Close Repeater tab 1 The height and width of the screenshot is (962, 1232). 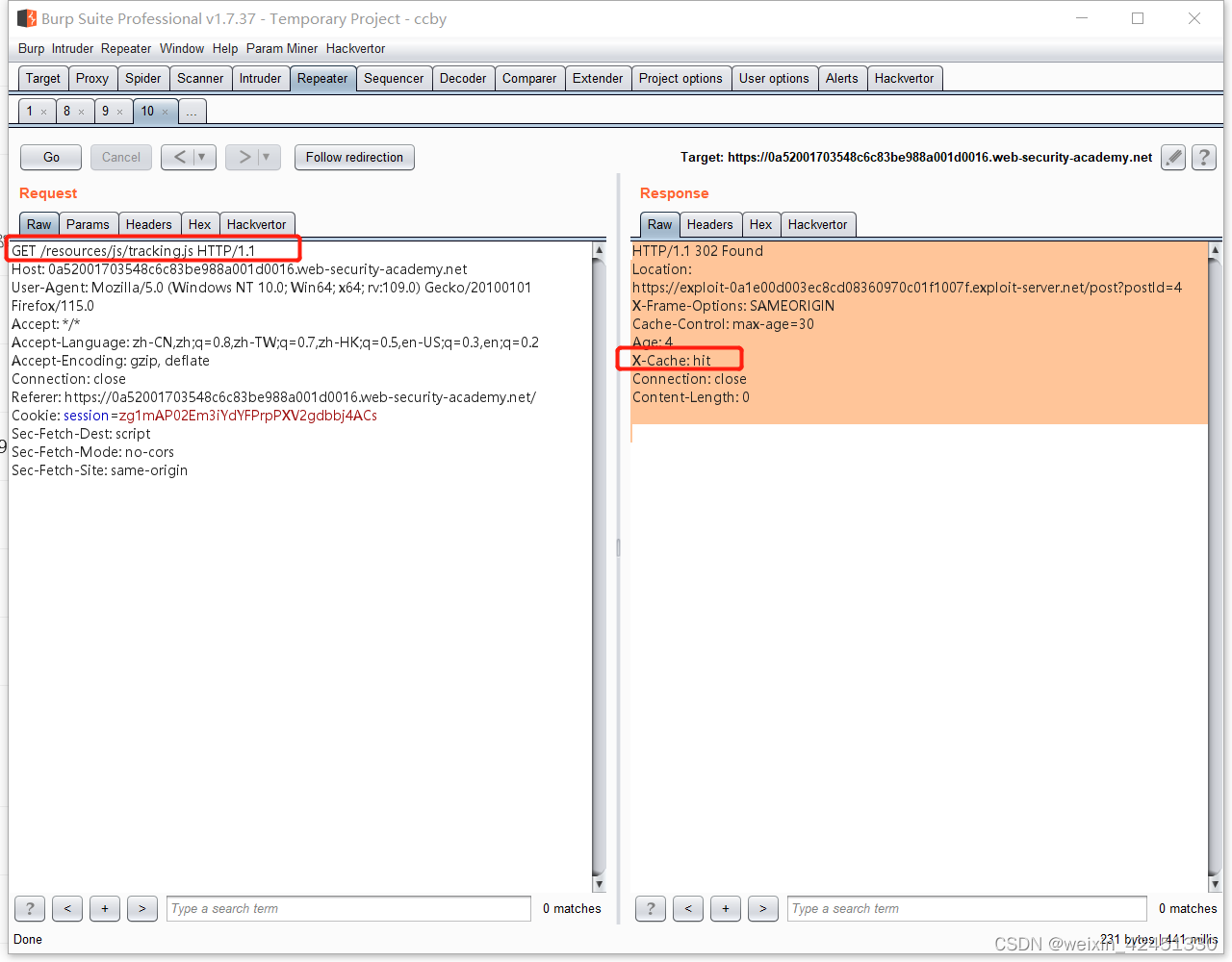[43, 112]
